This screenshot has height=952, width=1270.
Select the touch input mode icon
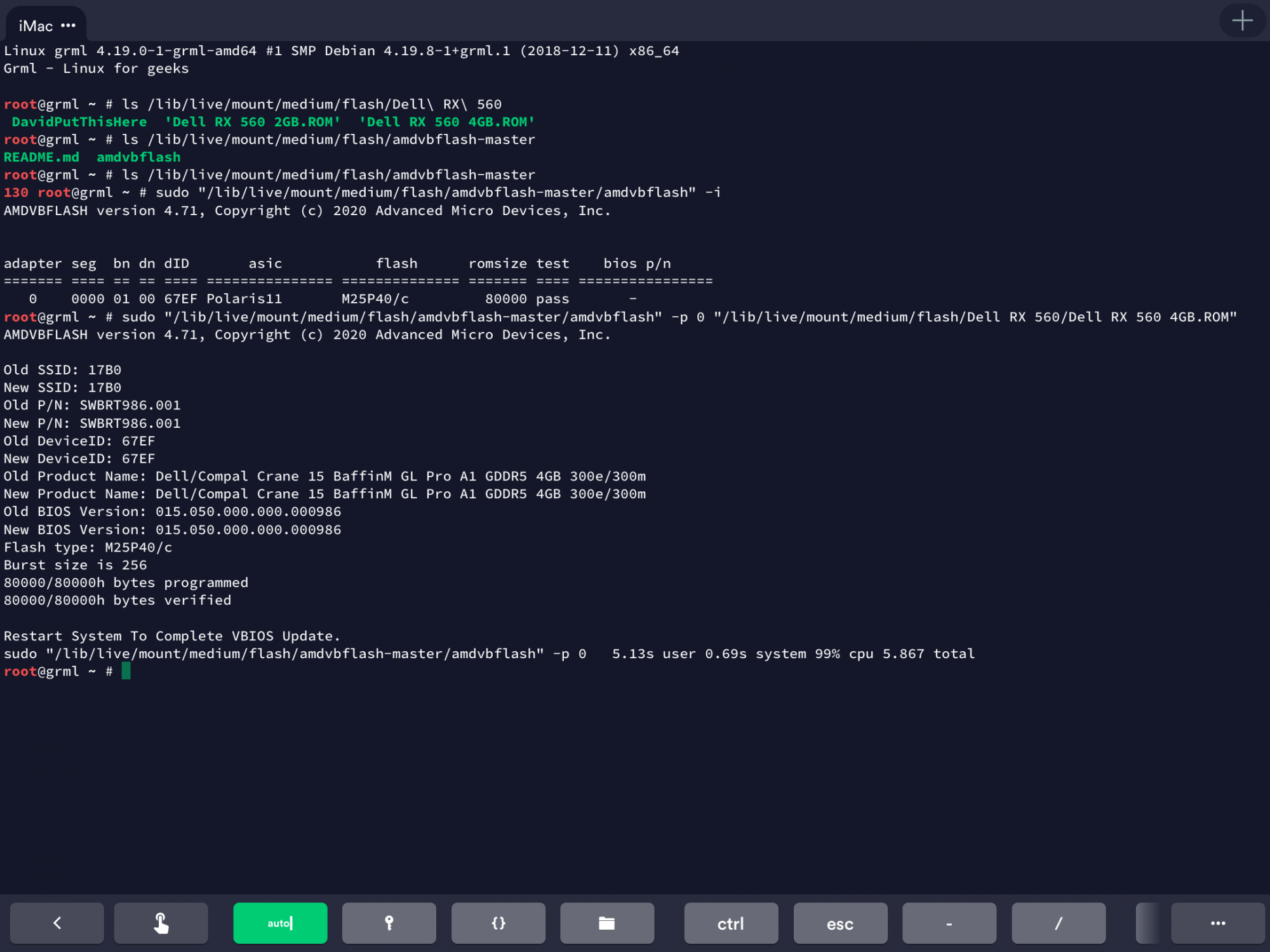[160, 923]
